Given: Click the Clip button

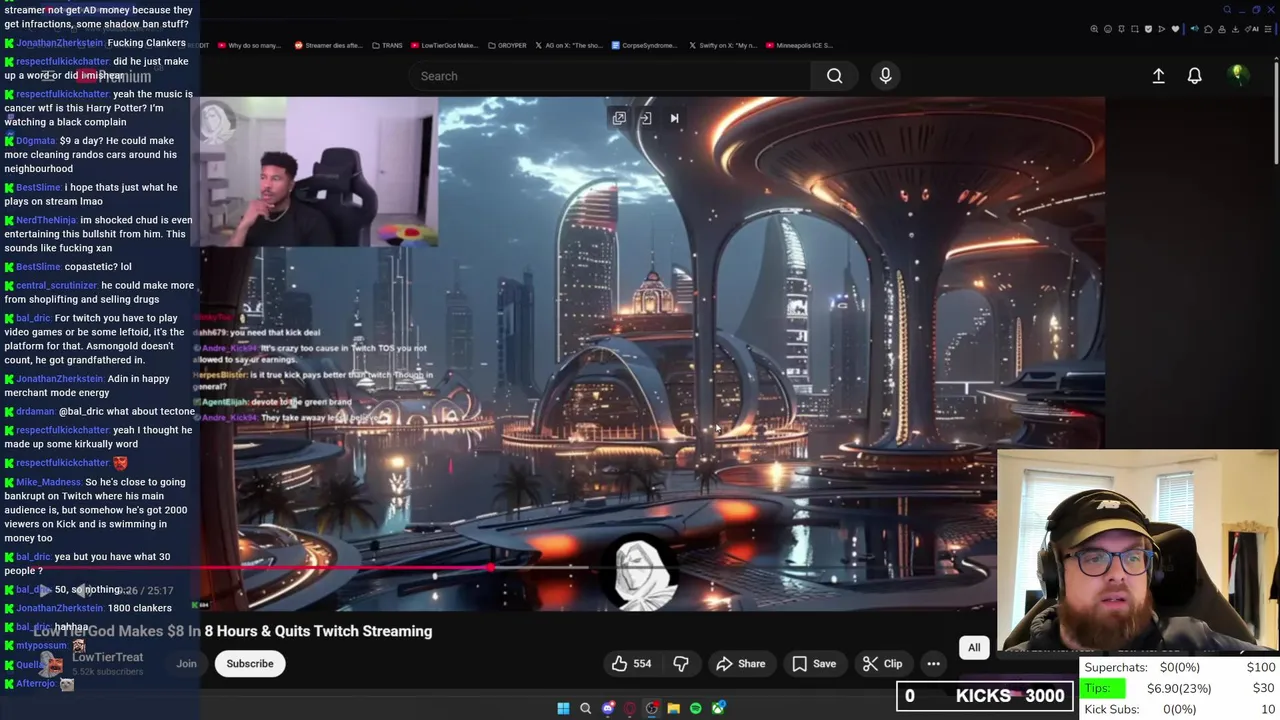Looking at the screenshot, I should coord(883,664).
